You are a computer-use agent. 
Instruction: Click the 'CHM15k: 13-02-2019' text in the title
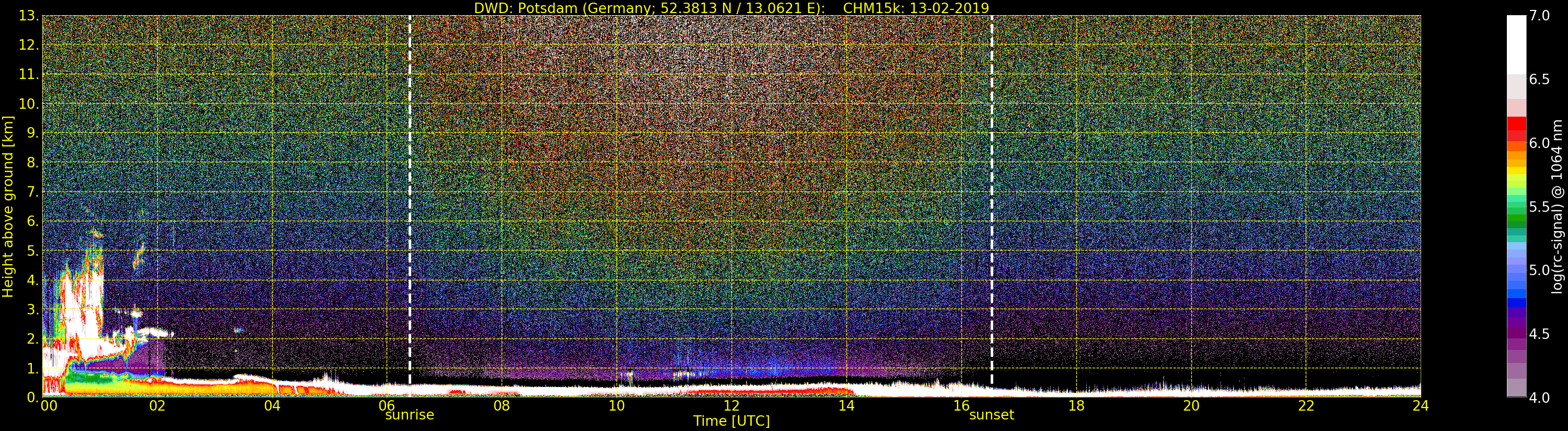(x=916, y=8)
